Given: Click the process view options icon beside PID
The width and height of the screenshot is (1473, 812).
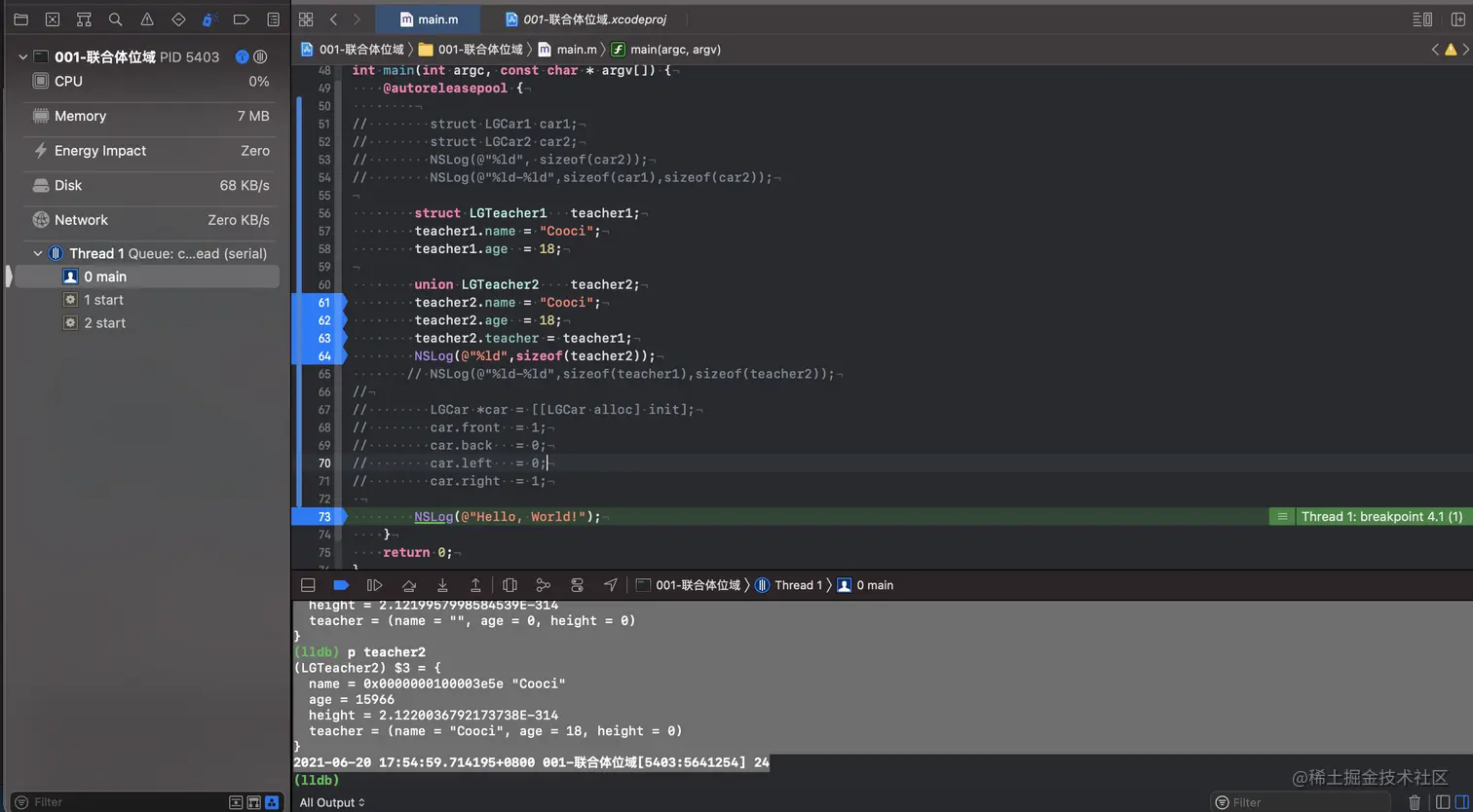Looking at the screenshot, I should [243, 57].
